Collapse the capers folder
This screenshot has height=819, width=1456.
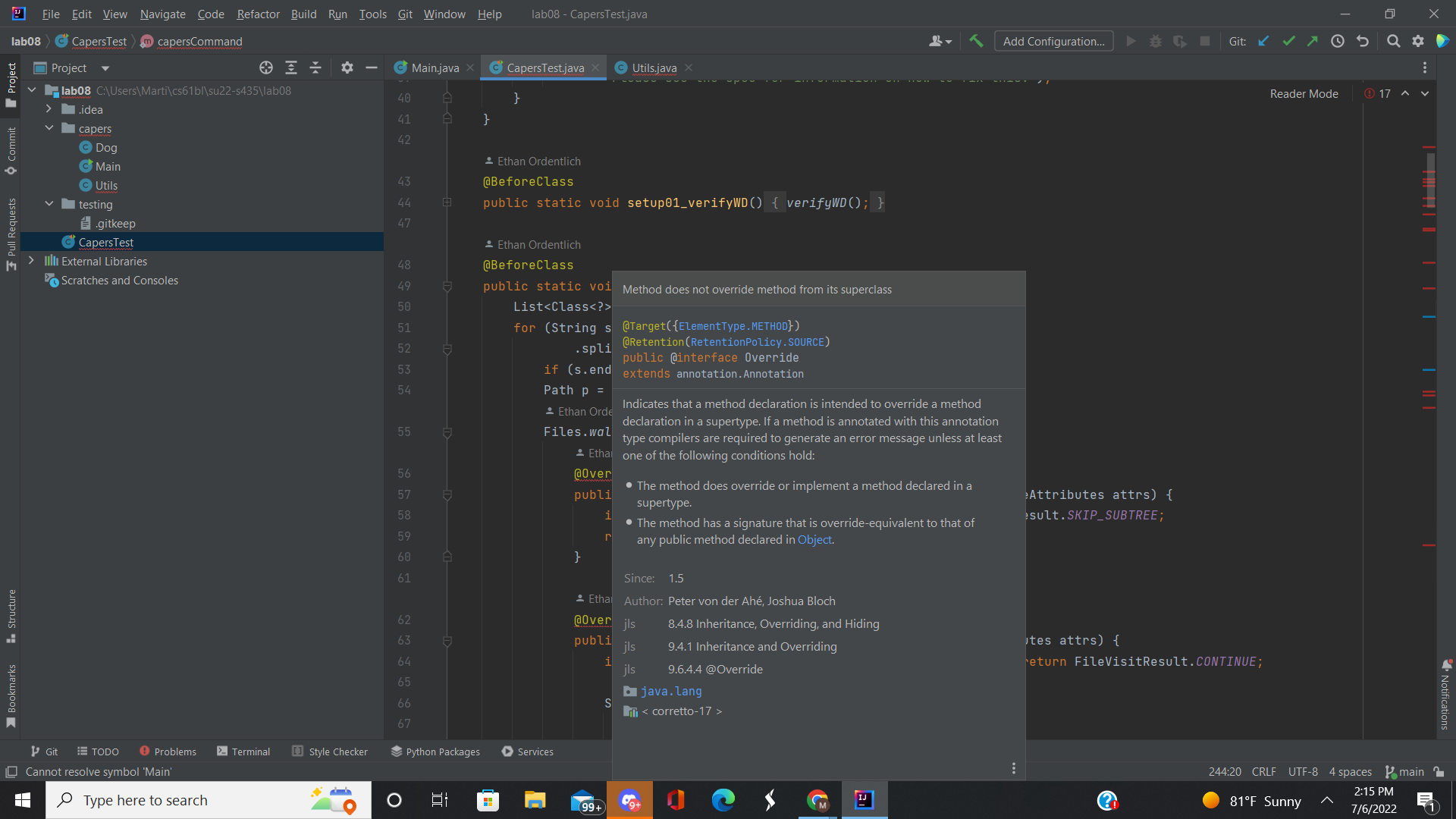[49, 128]
